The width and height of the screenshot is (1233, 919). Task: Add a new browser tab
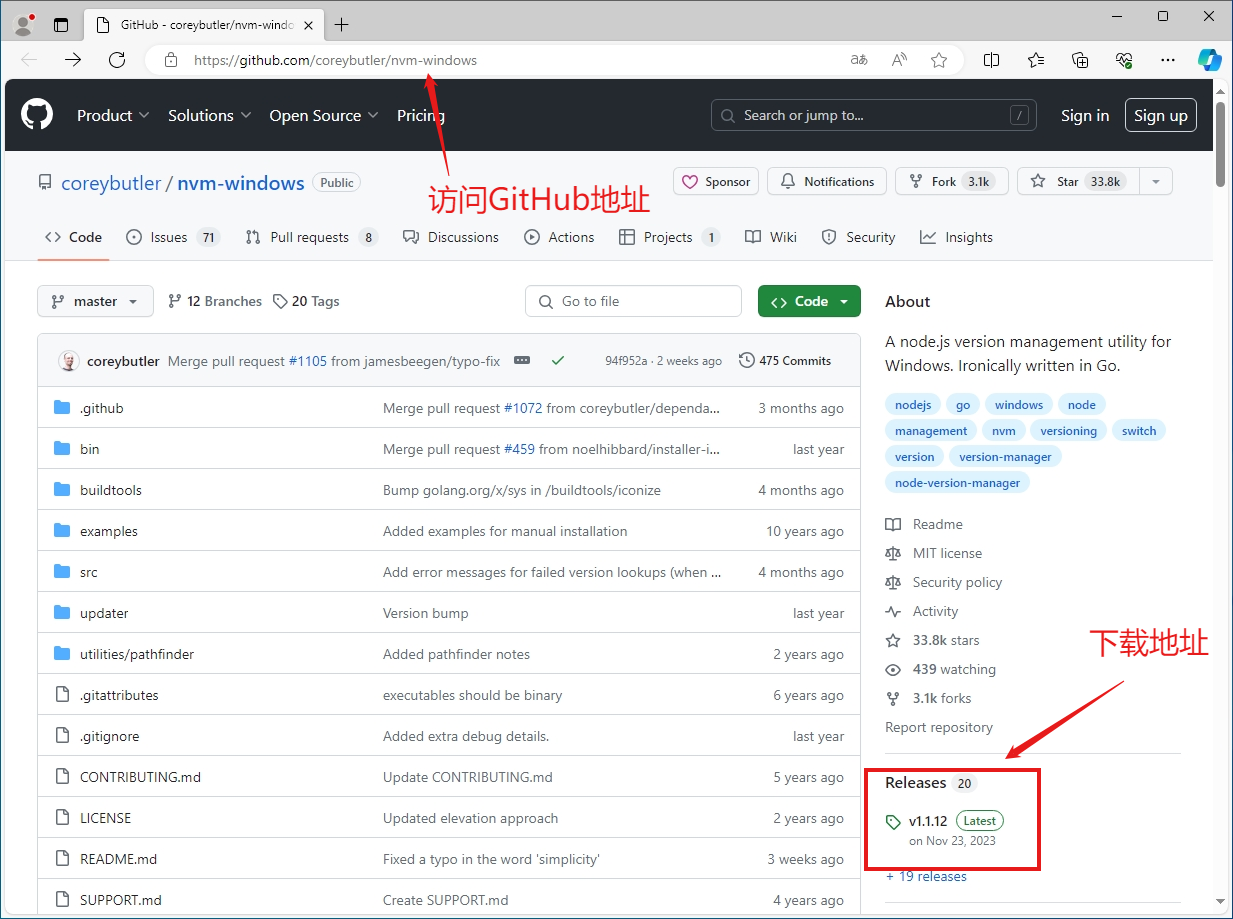click(x=342, y=24)
